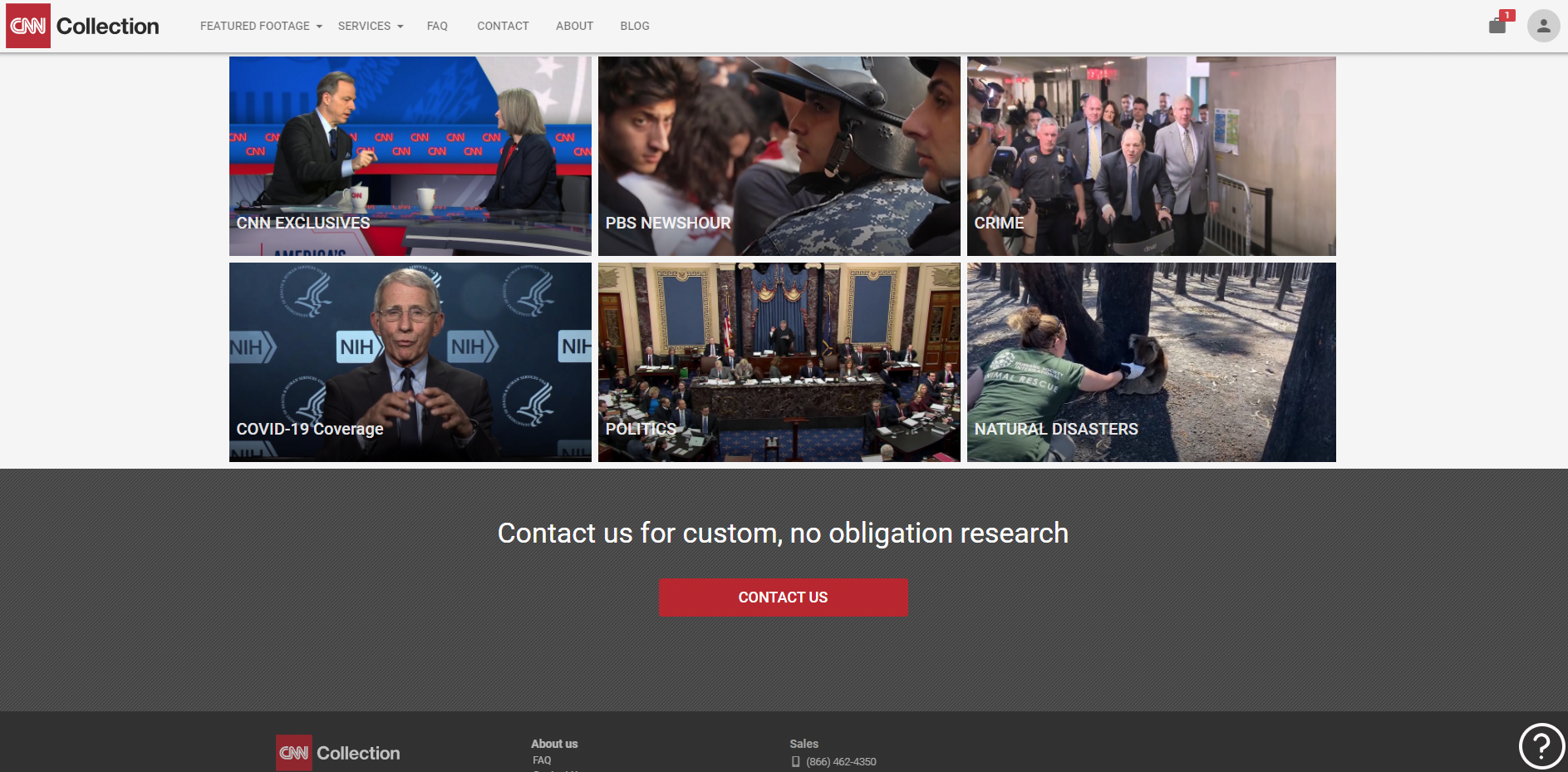This screenshot has width=1568, height=772.
Task: Click the CNN Collection header logo
Action: tap(83, 26)
